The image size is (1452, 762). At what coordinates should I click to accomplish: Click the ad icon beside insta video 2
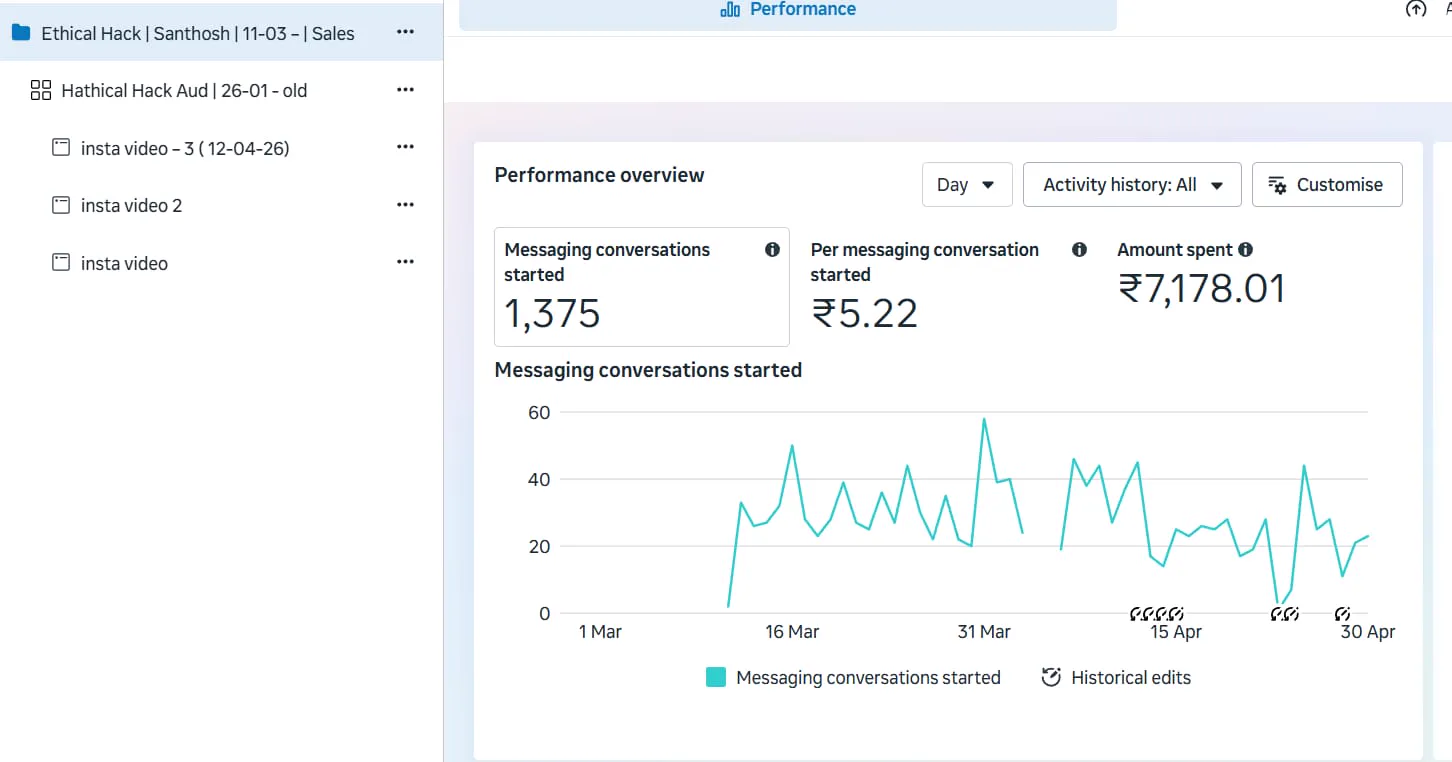point(61,205)
